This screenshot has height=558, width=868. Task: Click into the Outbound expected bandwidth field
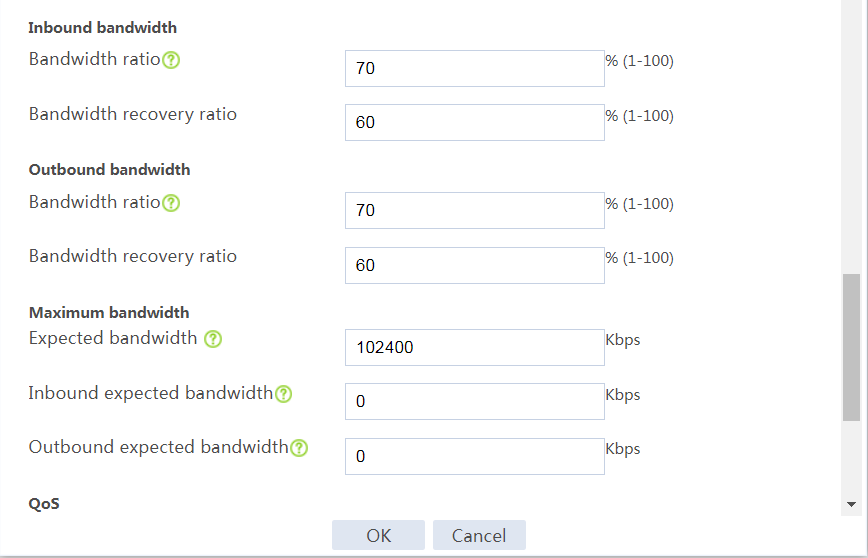tap(474, 456)
